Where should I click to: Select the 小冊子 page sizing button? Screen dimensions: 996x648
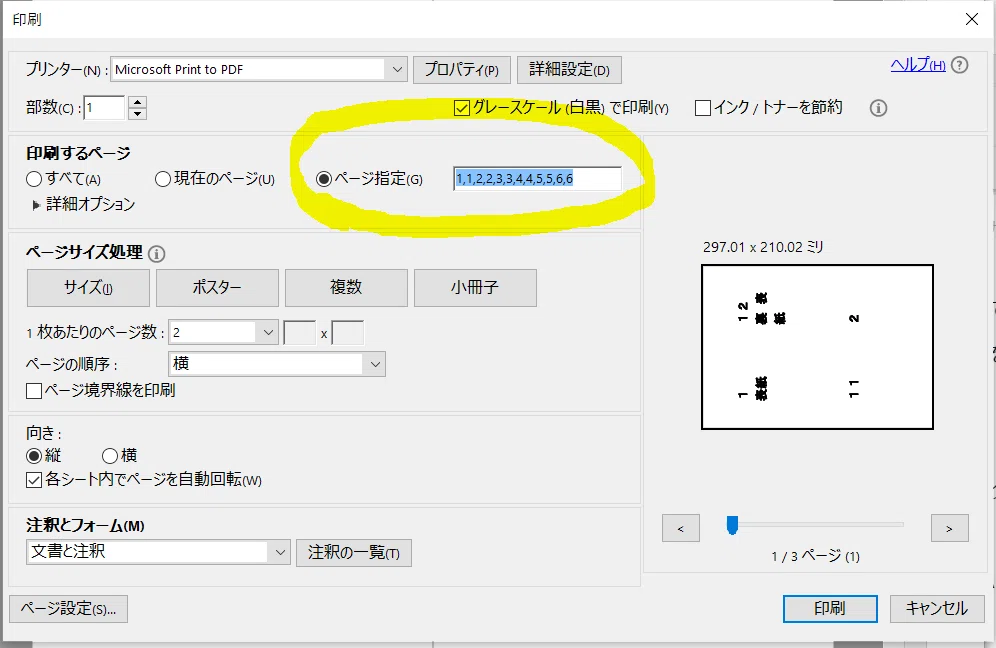click(475, 288)
